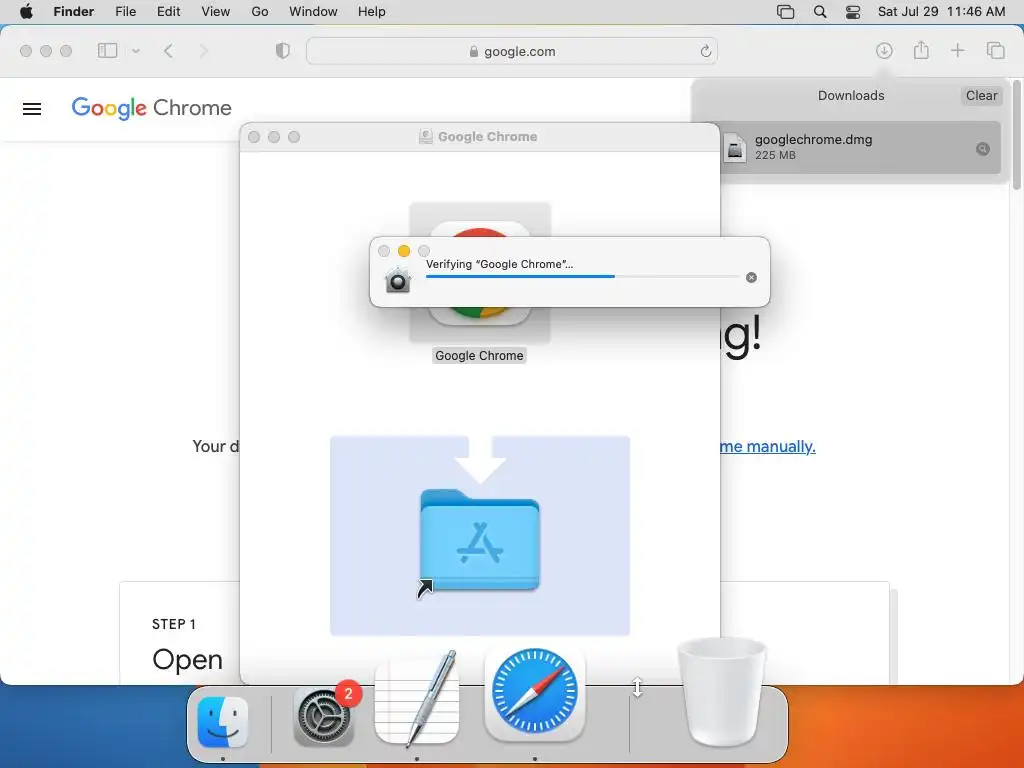Open the Window menu
Screen dimensions: 1024x768
pos(313,12)
